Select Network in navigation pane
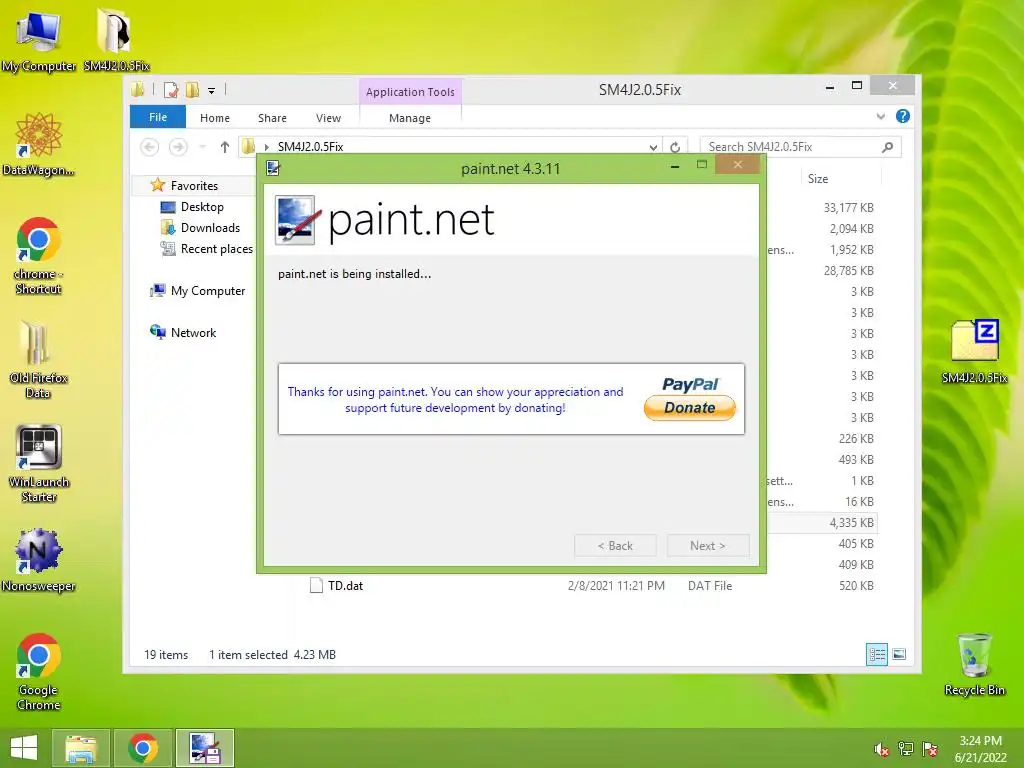 (193, 332)
